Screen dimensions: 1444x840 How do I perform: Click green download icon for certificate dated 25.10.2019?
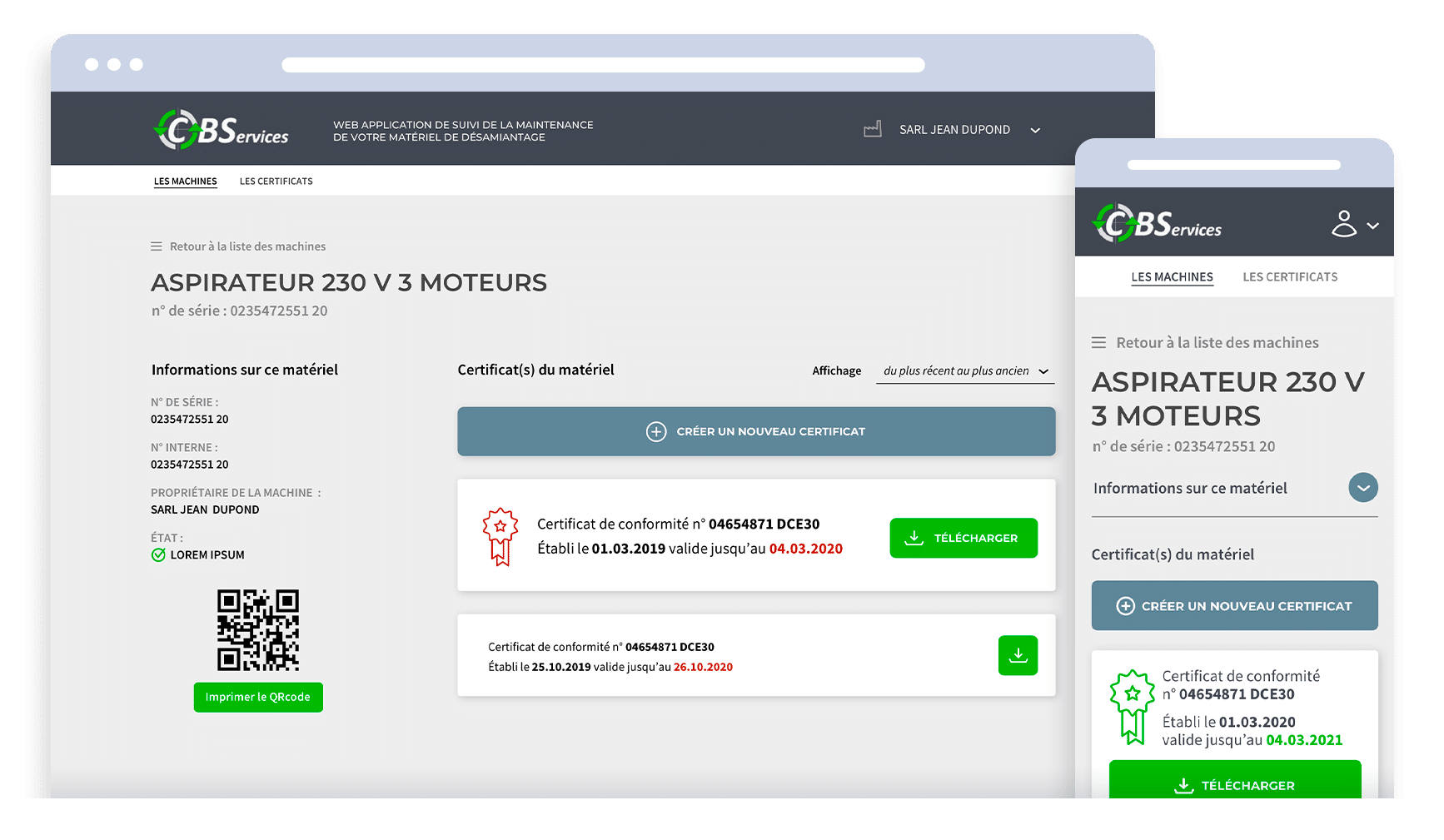pos(1018,655)
